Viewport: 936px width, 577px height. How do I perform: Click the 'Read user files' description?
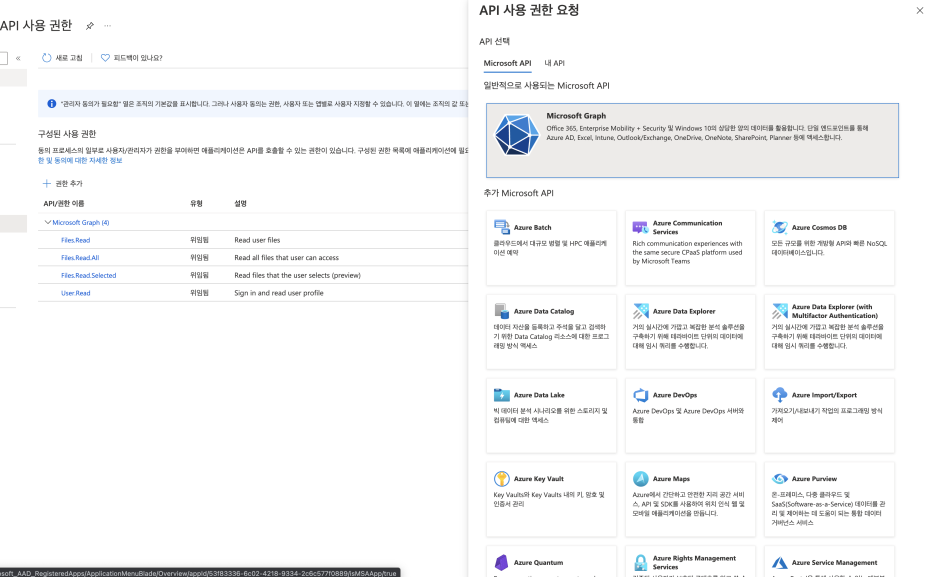point(257,240)
